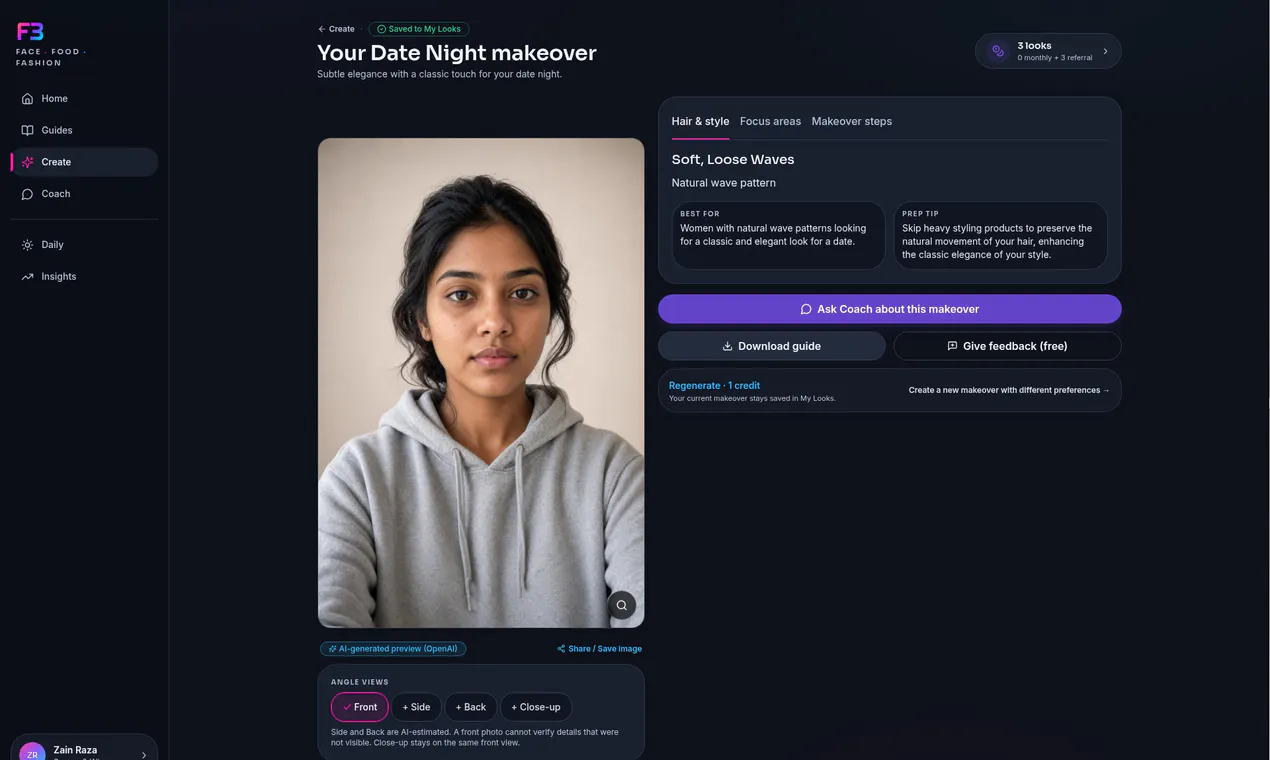Open the Makeover steps tab

(852, 121)
